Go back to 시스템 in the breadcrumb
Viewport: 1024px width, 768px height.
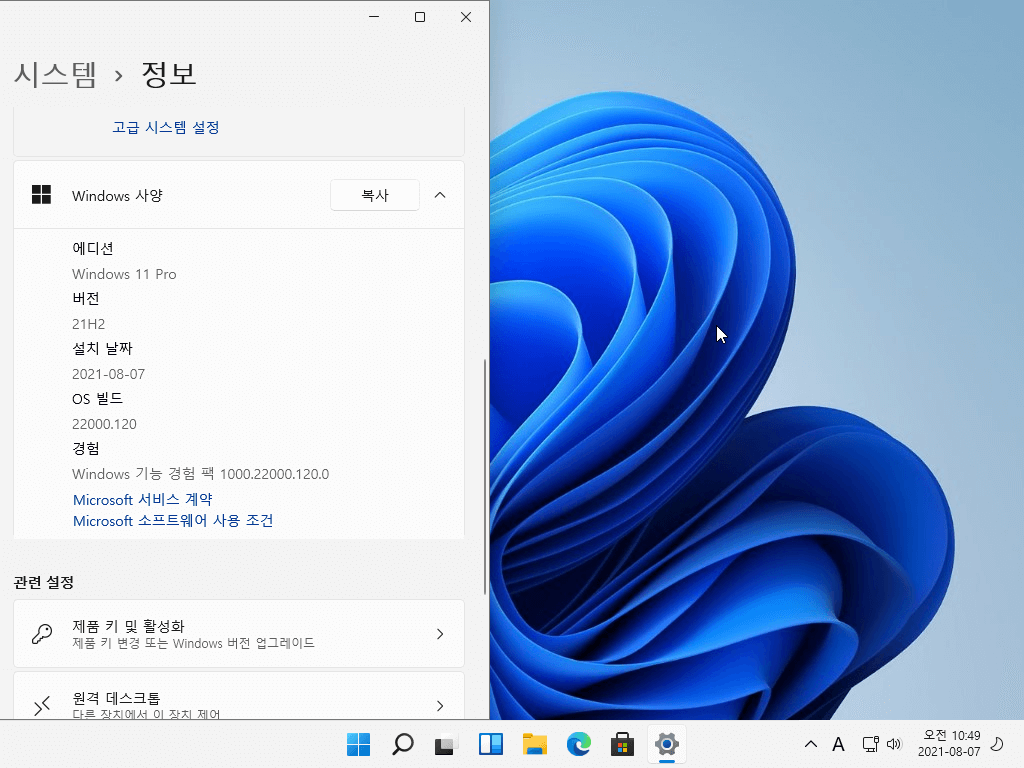56,74
